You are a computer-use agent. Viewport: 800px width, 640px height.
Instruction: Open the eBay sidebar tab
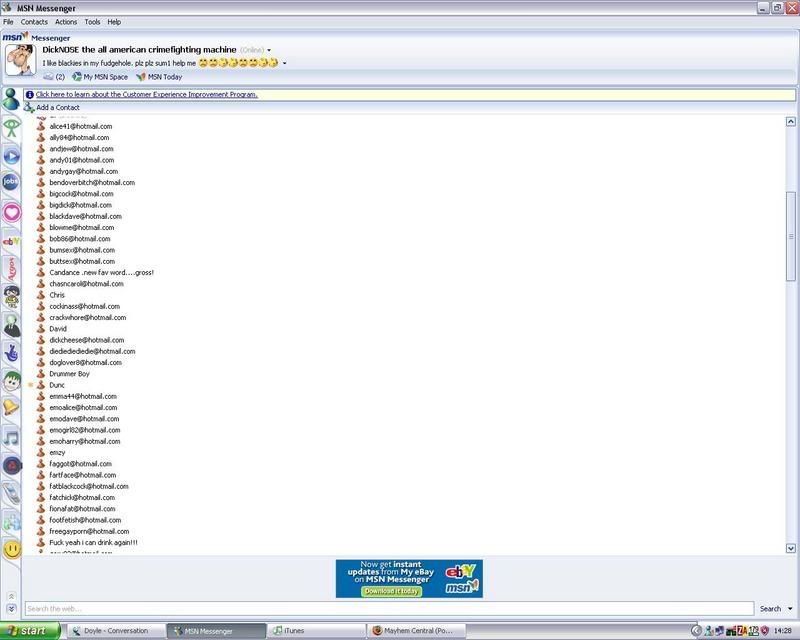point(11,241)
